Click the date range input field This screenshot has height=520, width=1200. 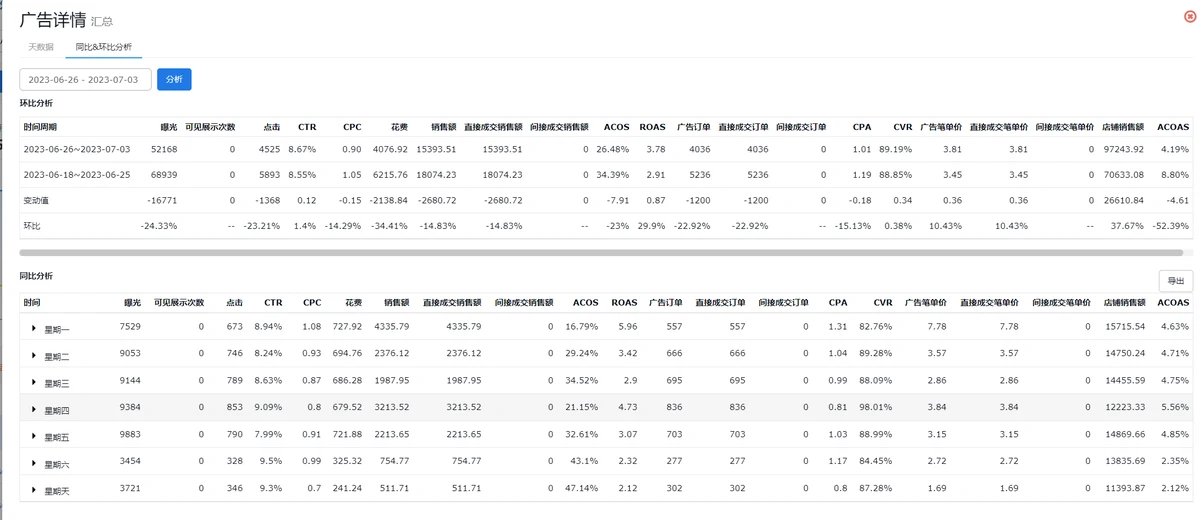point(86,79)
